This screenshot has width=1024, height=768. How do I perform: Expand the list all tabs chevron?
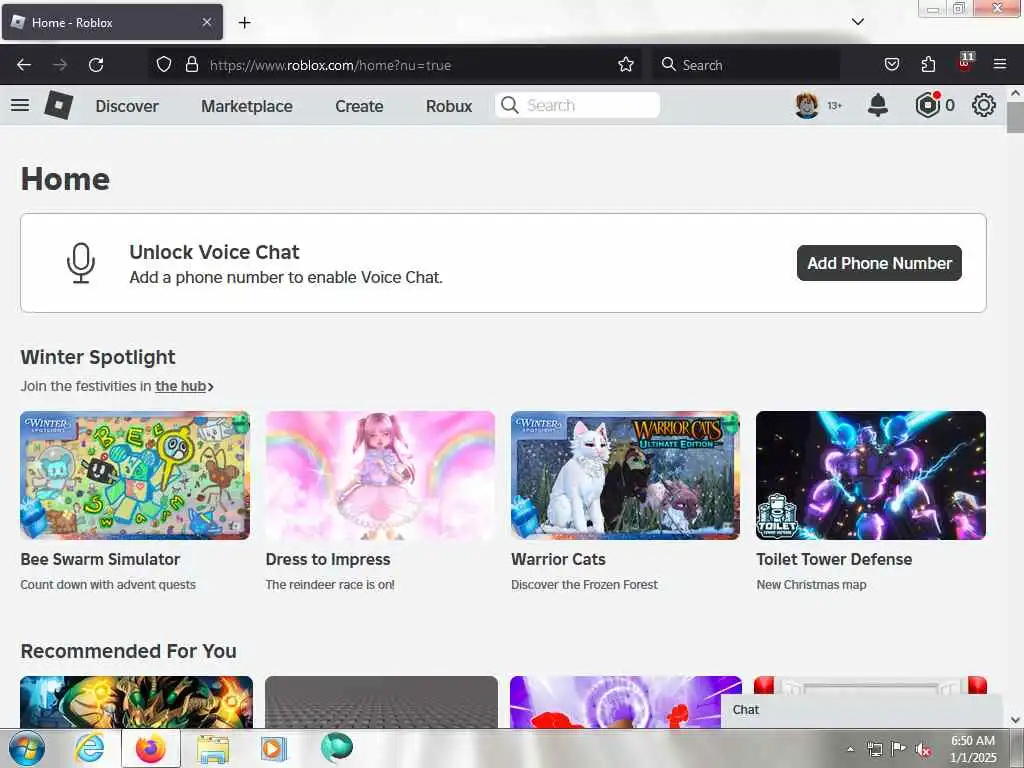858,22
